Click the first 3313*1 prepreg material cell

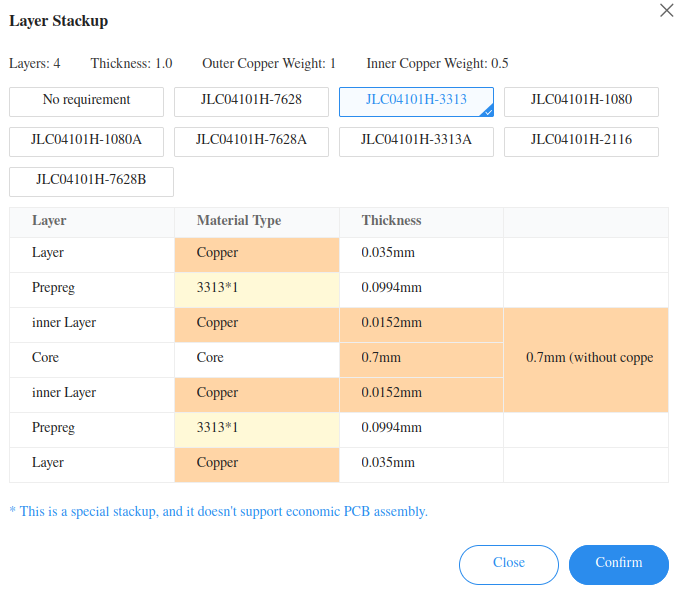pyautogui.click(x=256, y=288)
